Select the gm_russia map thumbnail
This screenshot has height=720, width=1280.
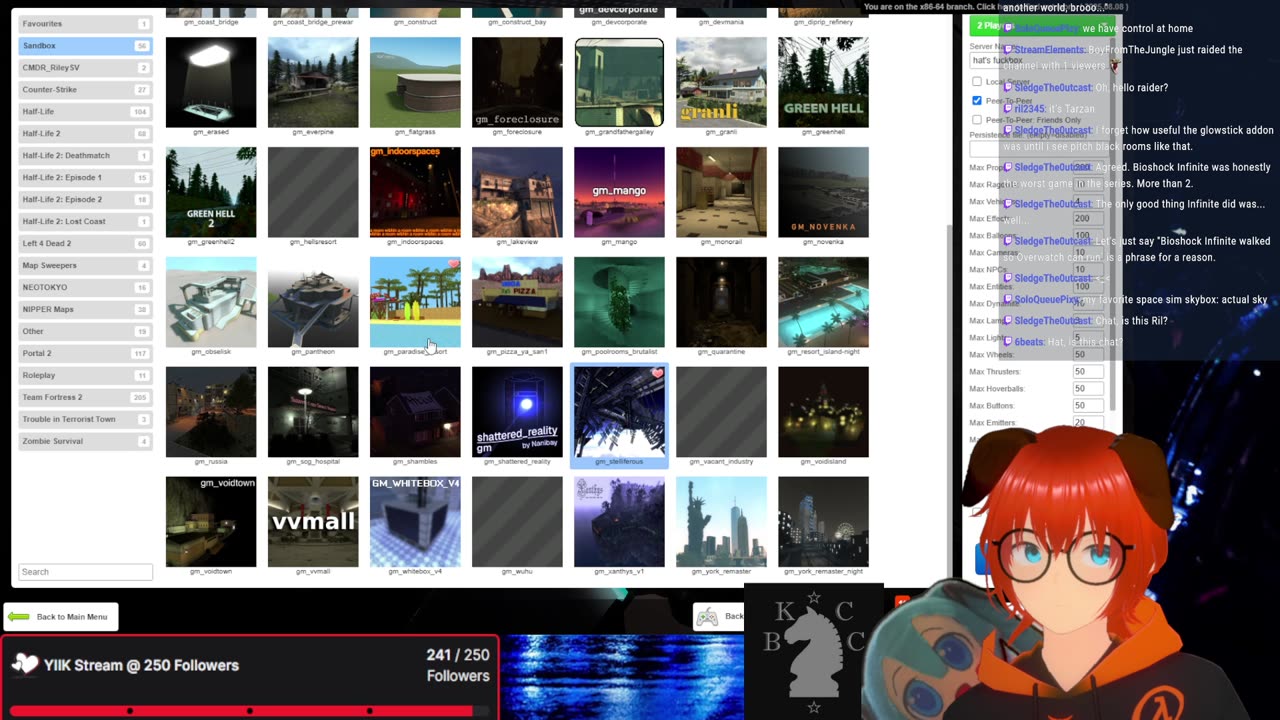(211, 412)
